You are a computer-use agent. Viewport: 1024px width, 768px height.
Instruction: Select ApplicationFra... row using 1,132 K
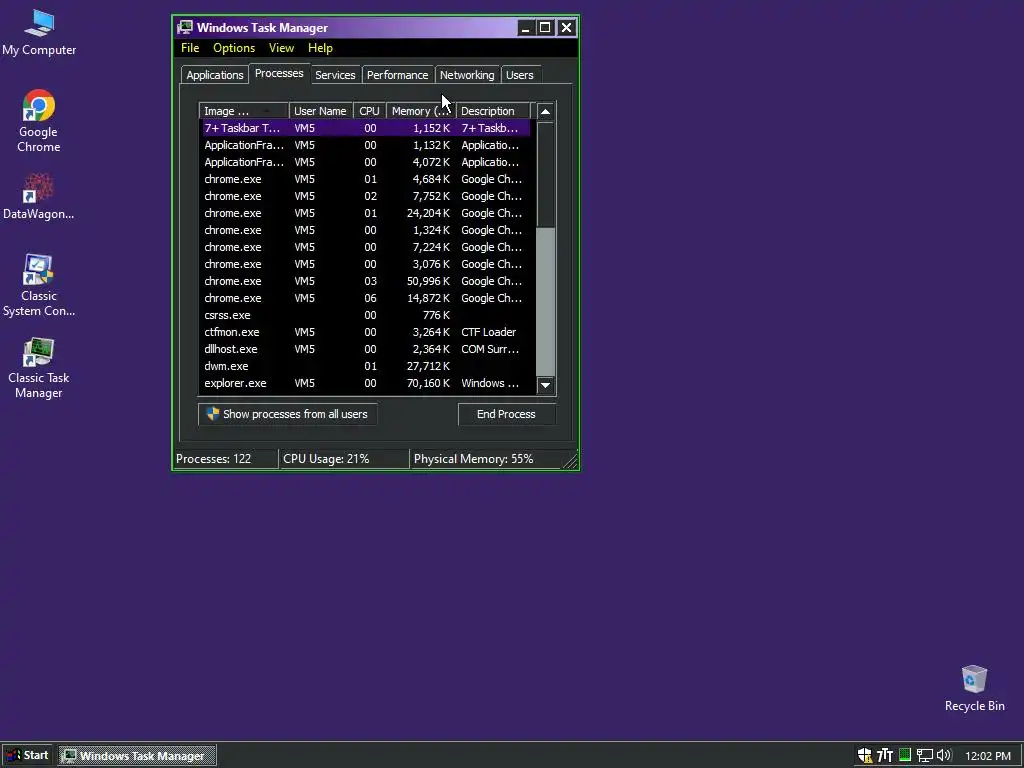[x=366, y=145]
